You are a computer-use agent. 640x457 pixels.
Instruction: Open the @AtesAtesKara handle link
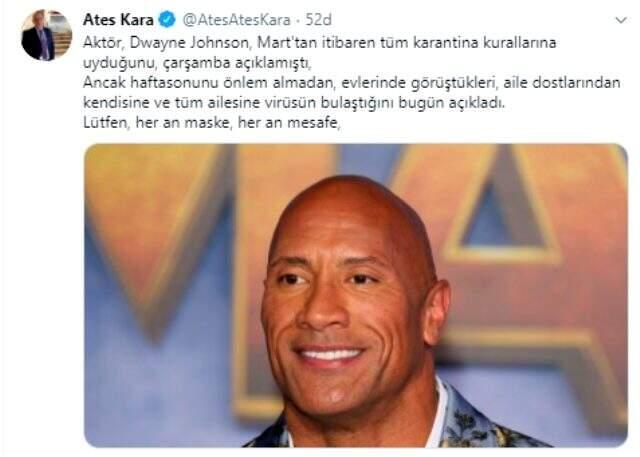click(x=236, y=20)
